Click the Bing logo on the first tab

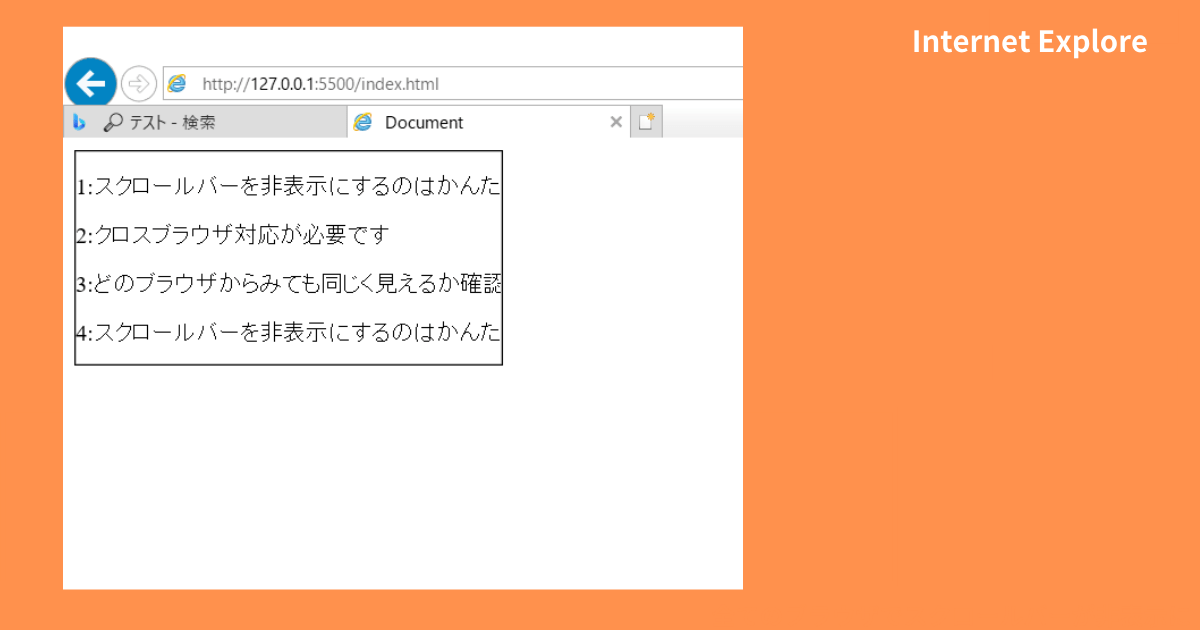(x=80, y=122)
